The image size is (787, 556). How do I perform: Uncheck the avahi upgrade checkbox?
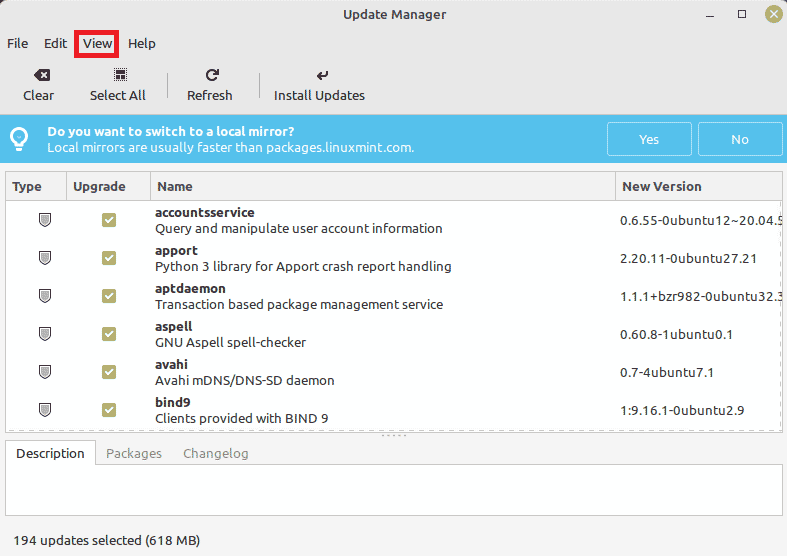click(x=109, y=372)
